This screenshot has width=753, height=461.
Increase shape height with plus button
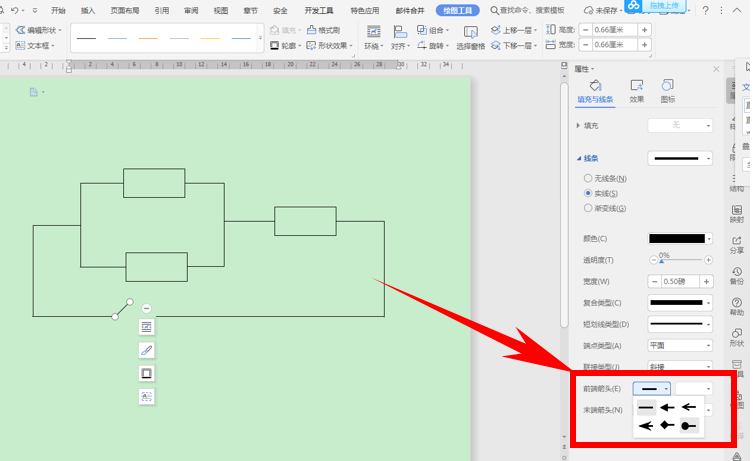click(x=644, y=30)
